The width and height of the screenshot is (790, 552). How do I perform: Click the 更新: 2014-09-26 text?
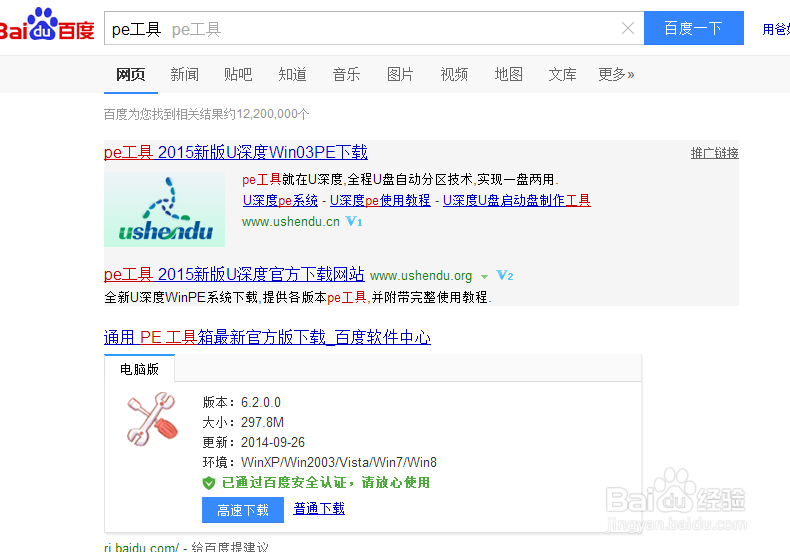pyautogui.click(x=253, y=443)
